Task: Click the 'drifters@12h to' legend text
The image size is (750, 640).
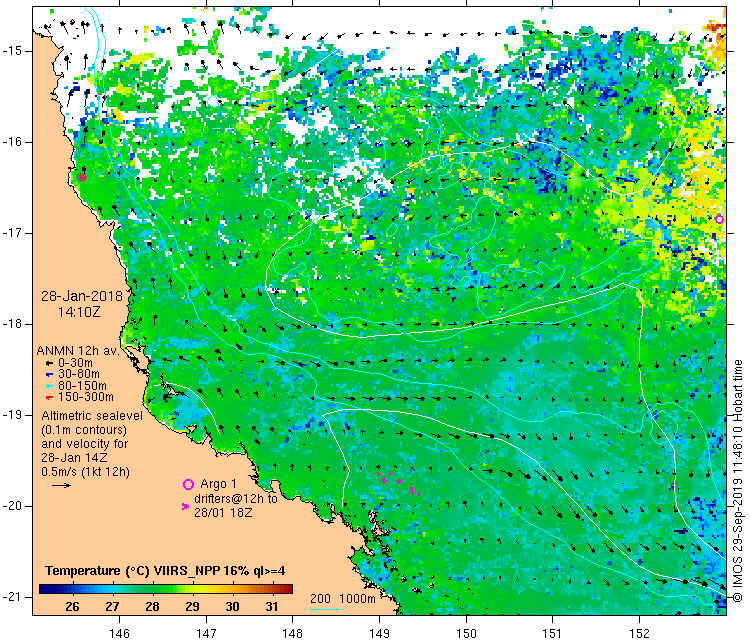Action: (x=236, y=498)
